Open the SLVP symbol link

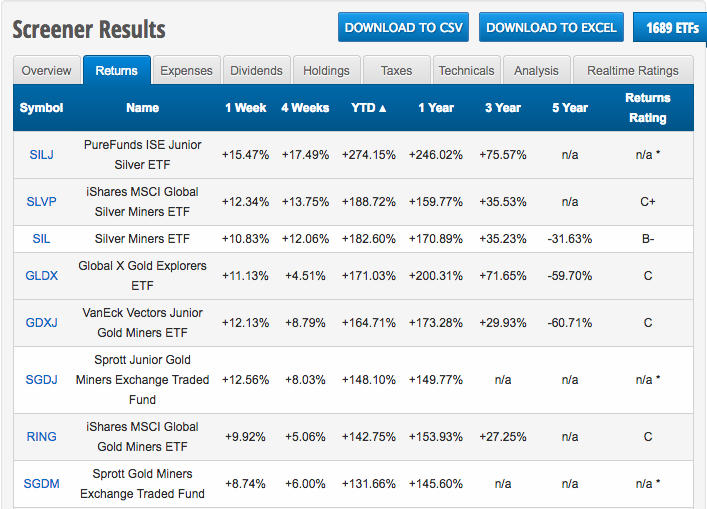point(41,202)
